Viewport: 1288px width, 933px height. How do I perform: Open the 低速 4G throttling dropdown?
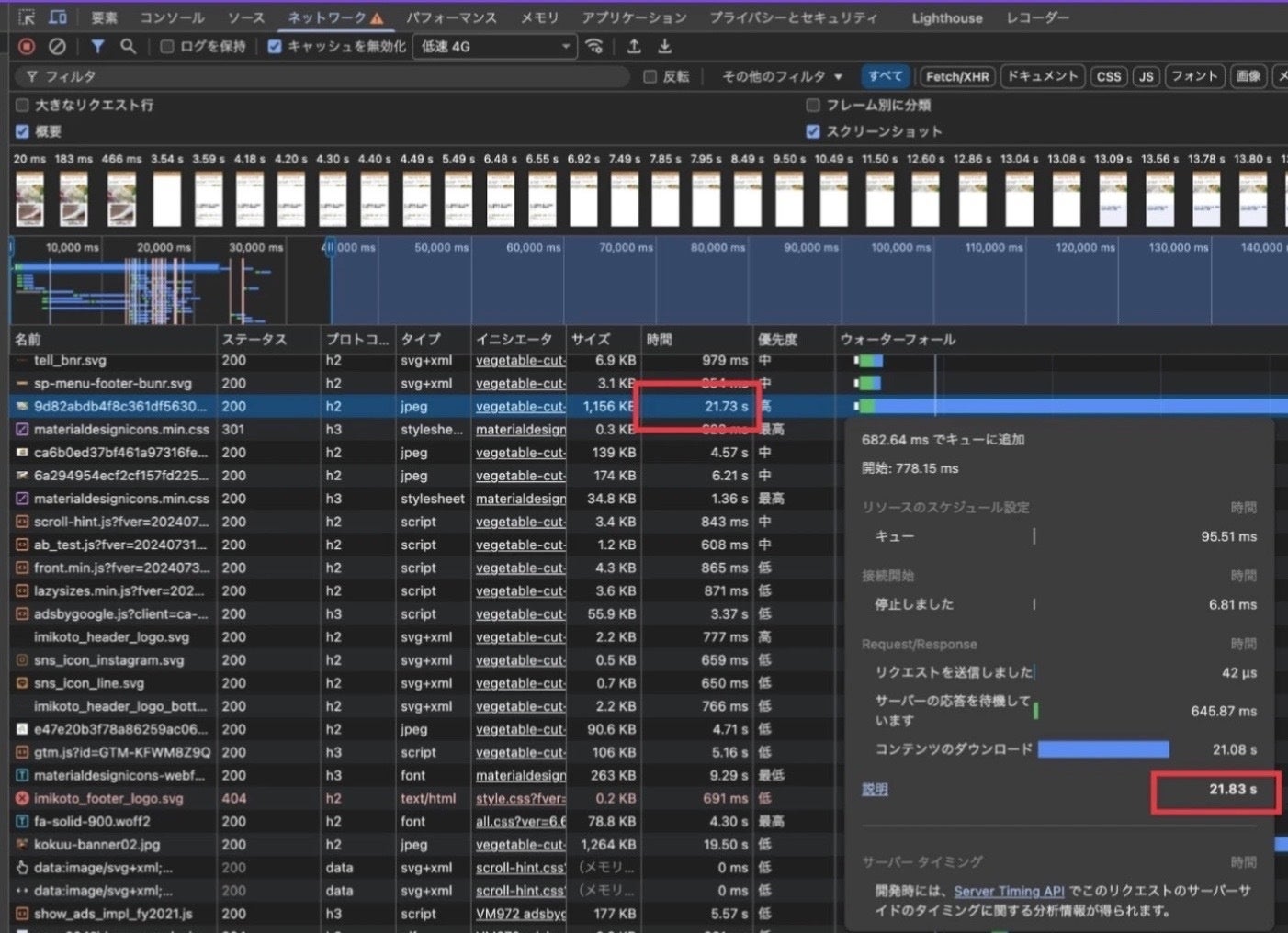click(495, 47)
